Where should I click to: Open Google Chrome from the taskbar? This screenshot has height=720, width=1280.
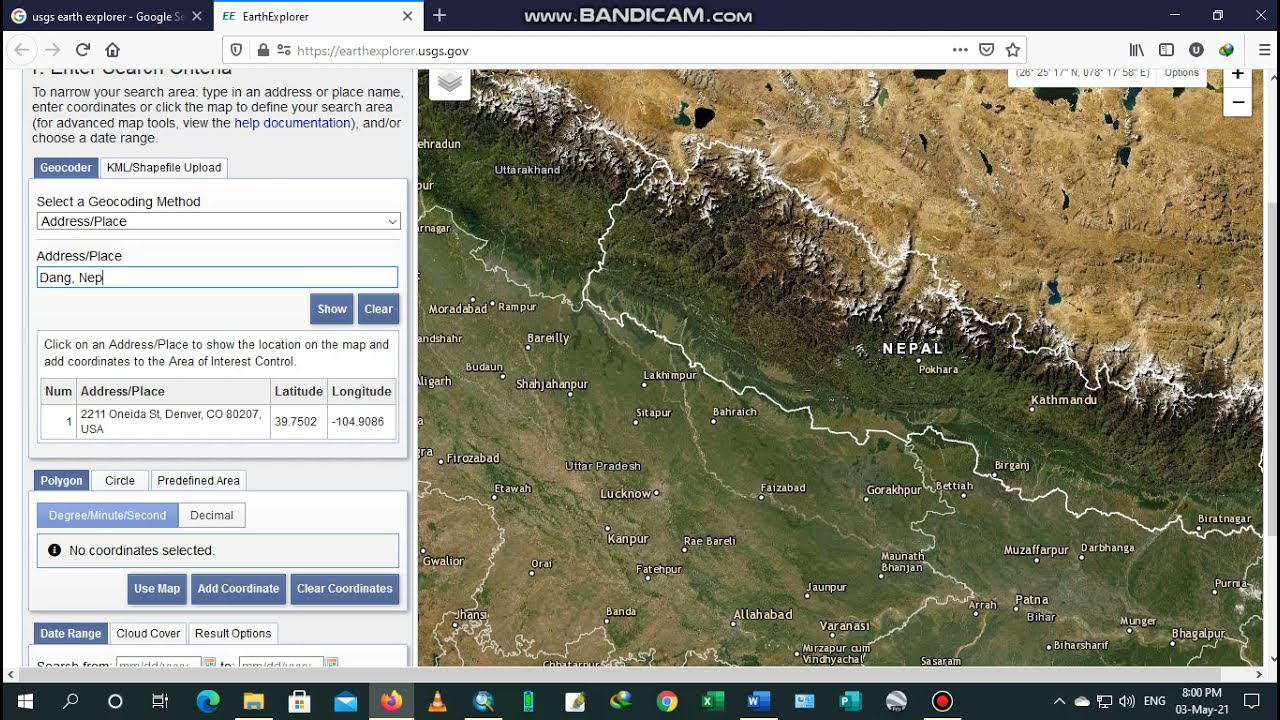(667, 701)
